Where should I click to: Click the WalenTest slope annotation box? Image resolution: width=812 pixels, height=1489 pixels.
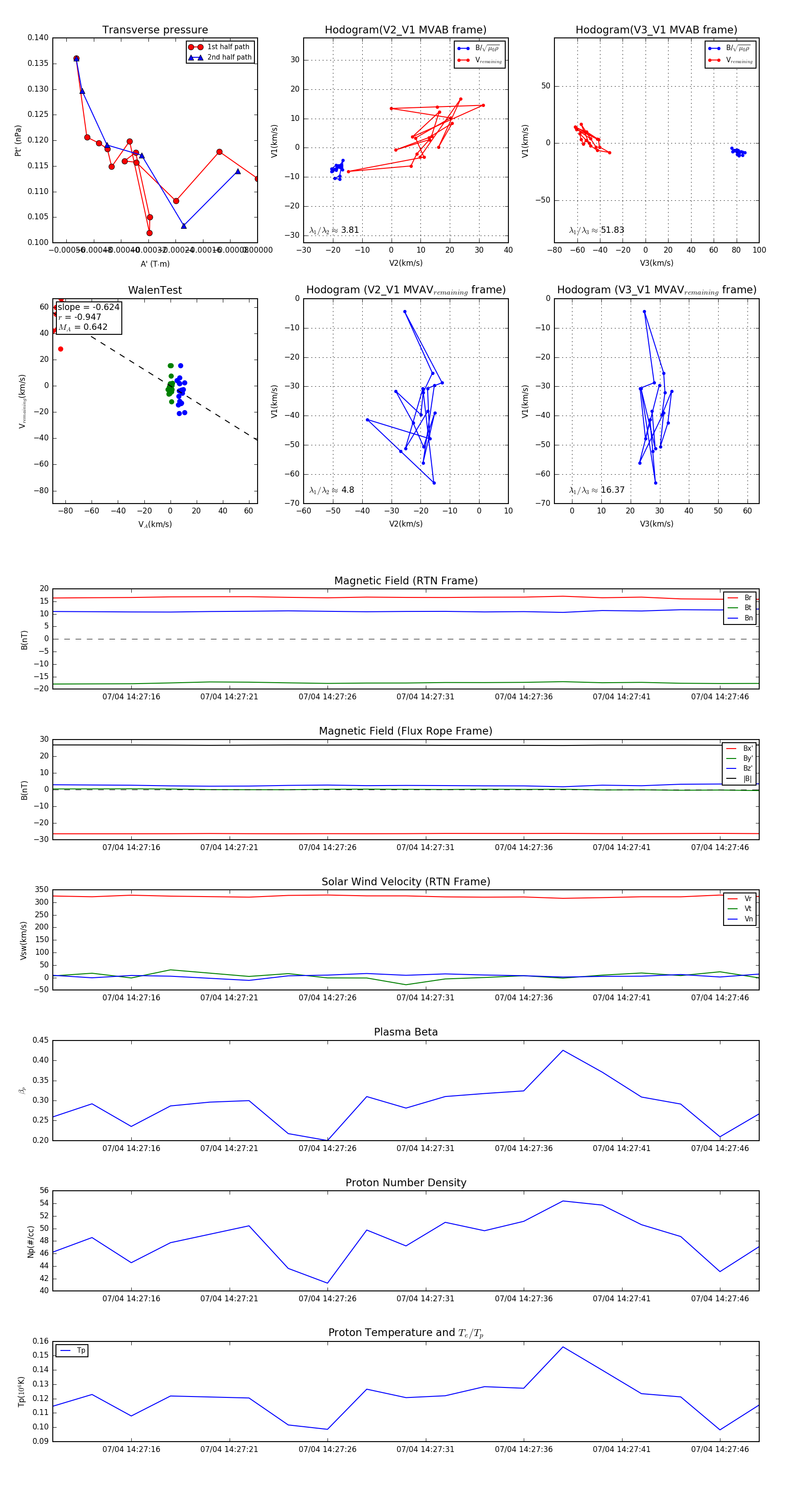[88, 317]
